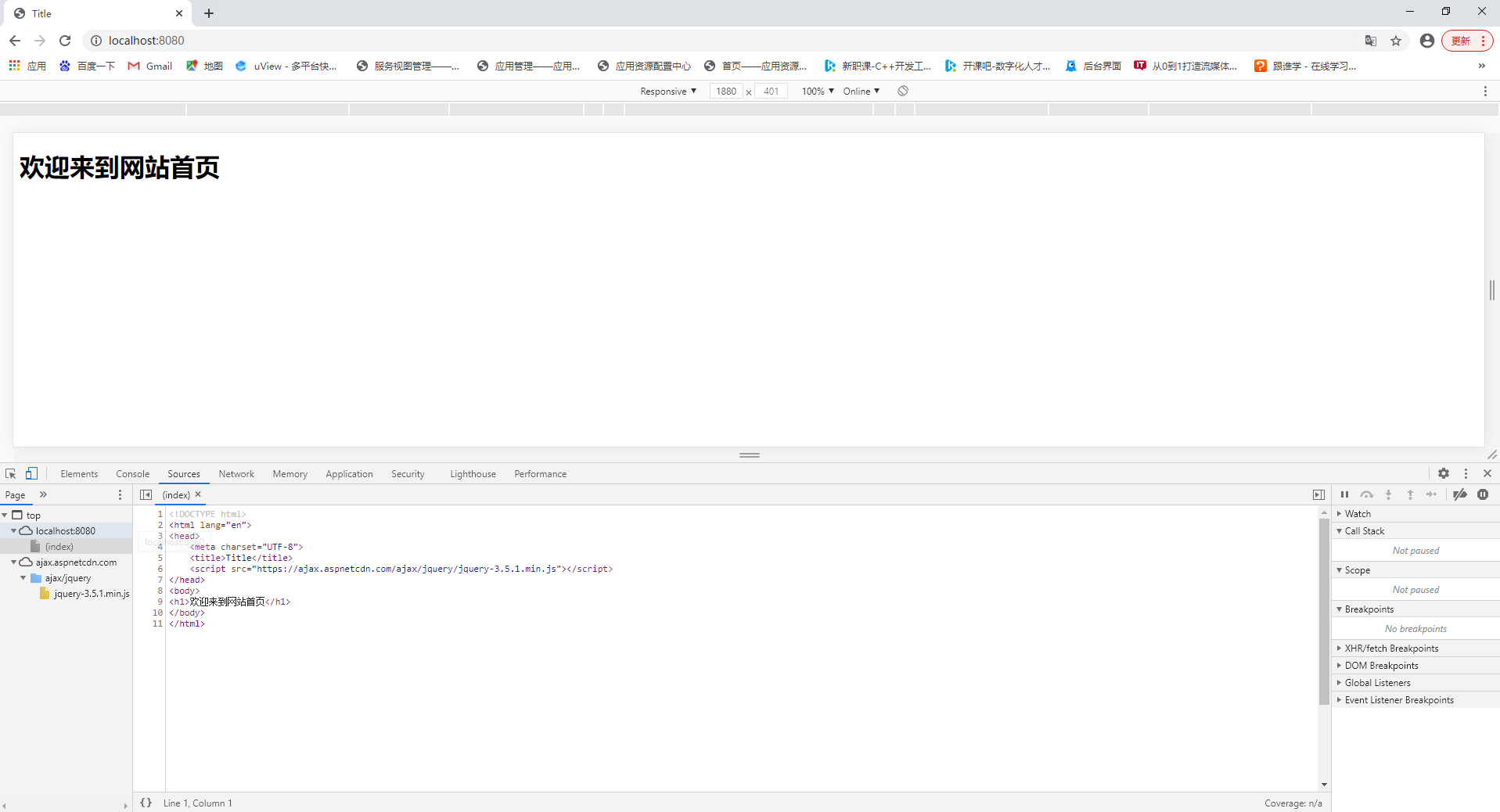
Task: Close the DevTools panel
Action: pos(1487,473)
